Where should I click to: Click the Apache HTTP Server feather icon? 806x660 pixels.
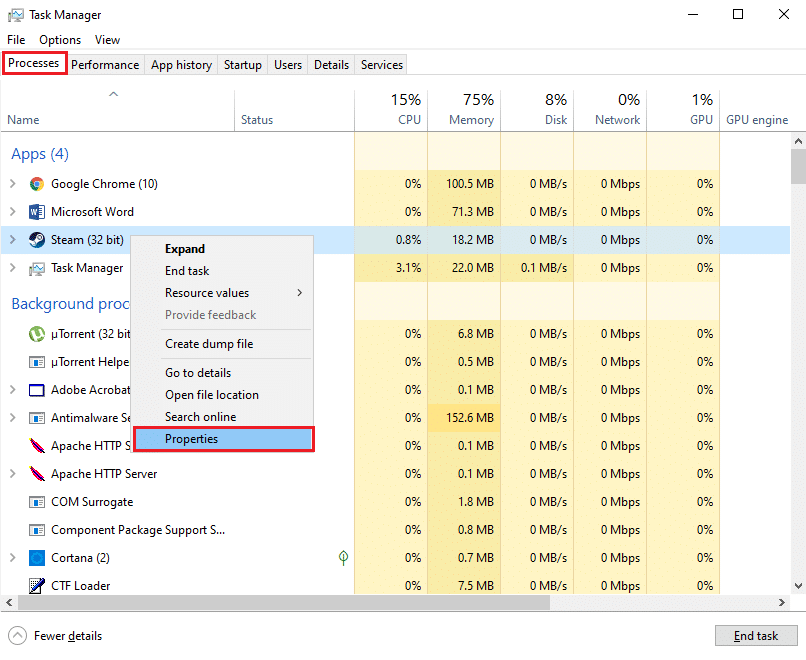[x=37, y=474]
